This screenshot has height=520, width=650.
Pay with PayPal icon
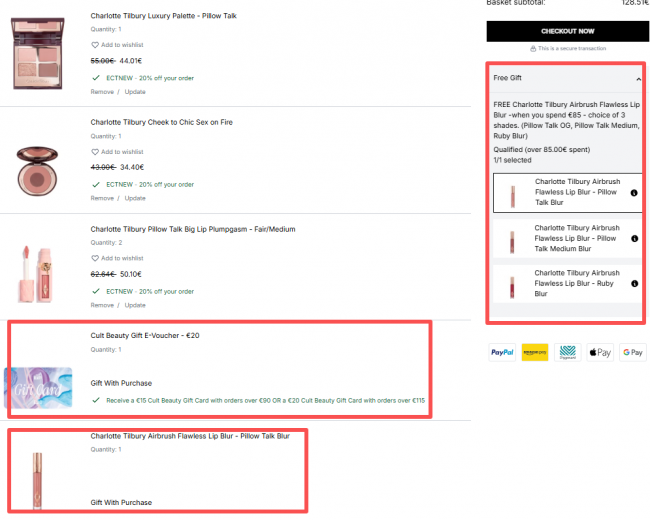[x=502, y=352]
